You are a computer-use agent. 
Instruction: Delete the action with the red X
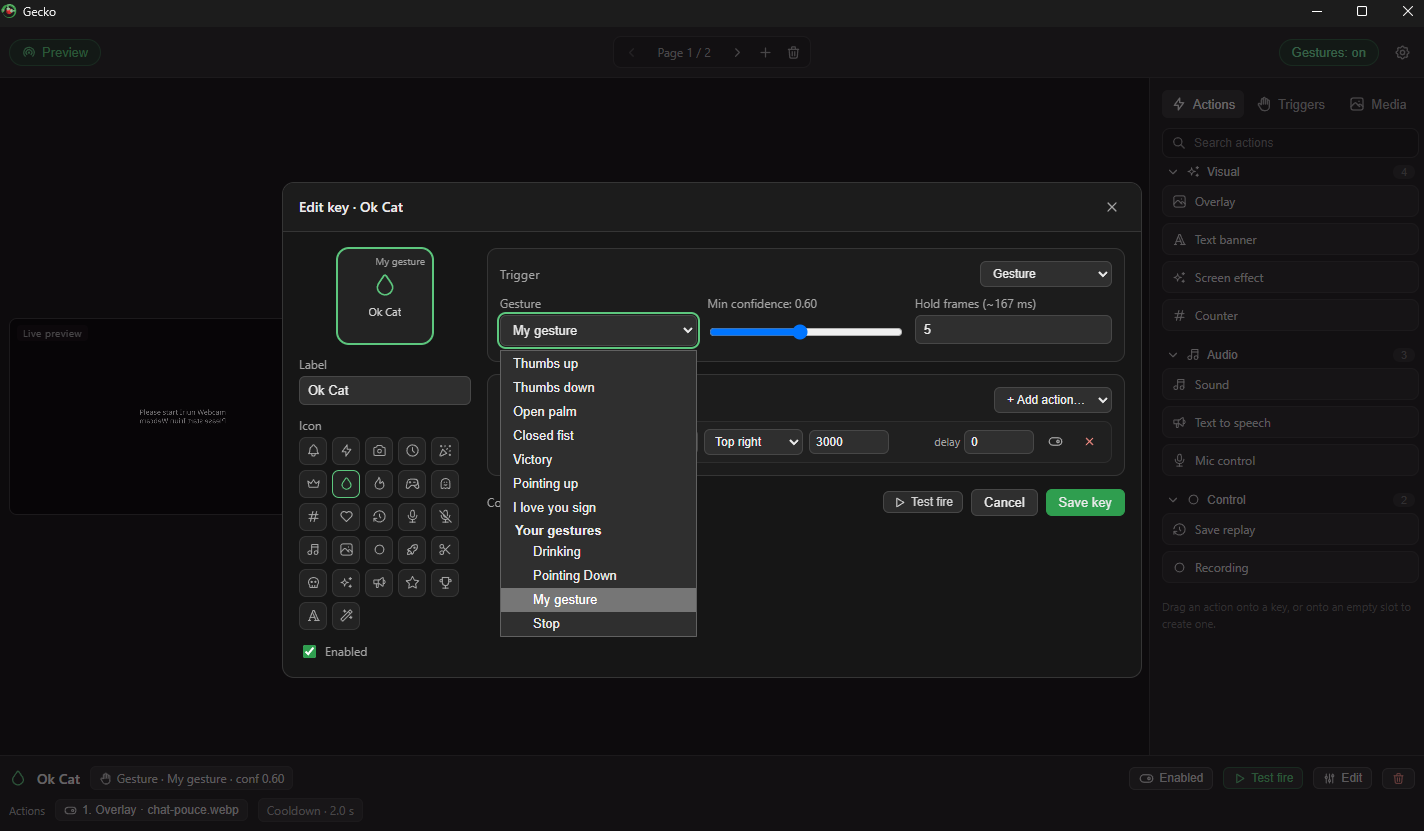point(1089,442)
